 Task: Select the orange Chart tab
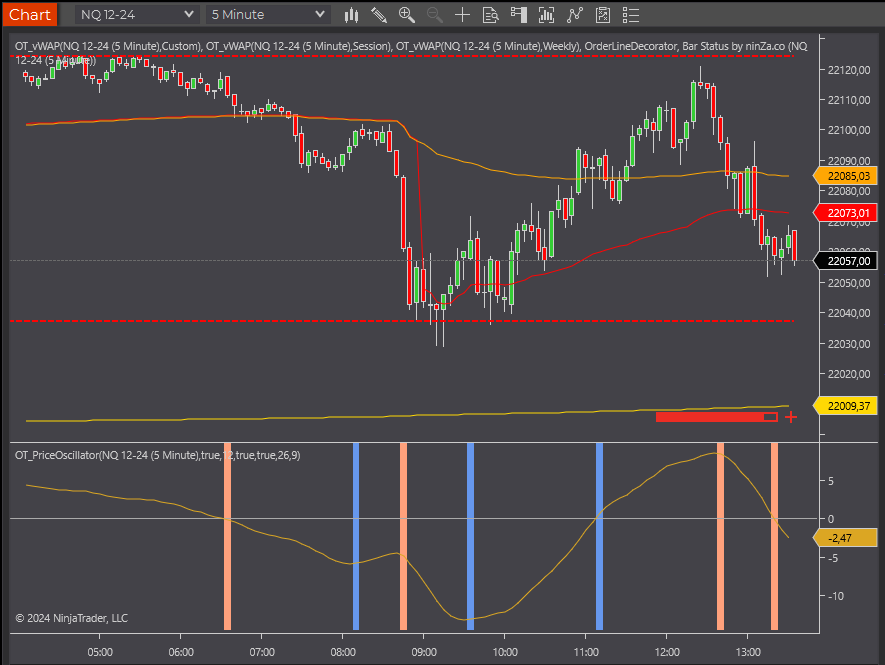pos(29,14)
